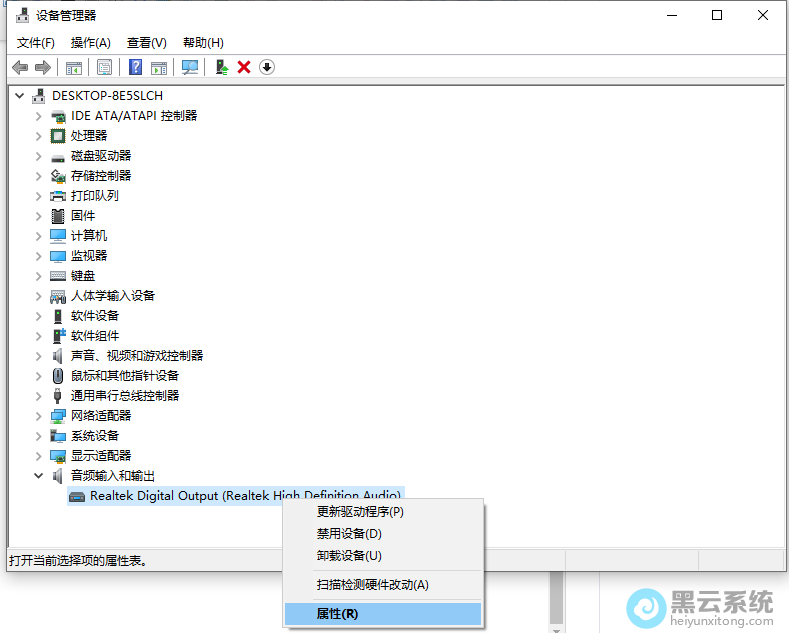Open the 文件(F) menu
The width and height of the screenshot is (789, 633).
click(x=36, y=43)
